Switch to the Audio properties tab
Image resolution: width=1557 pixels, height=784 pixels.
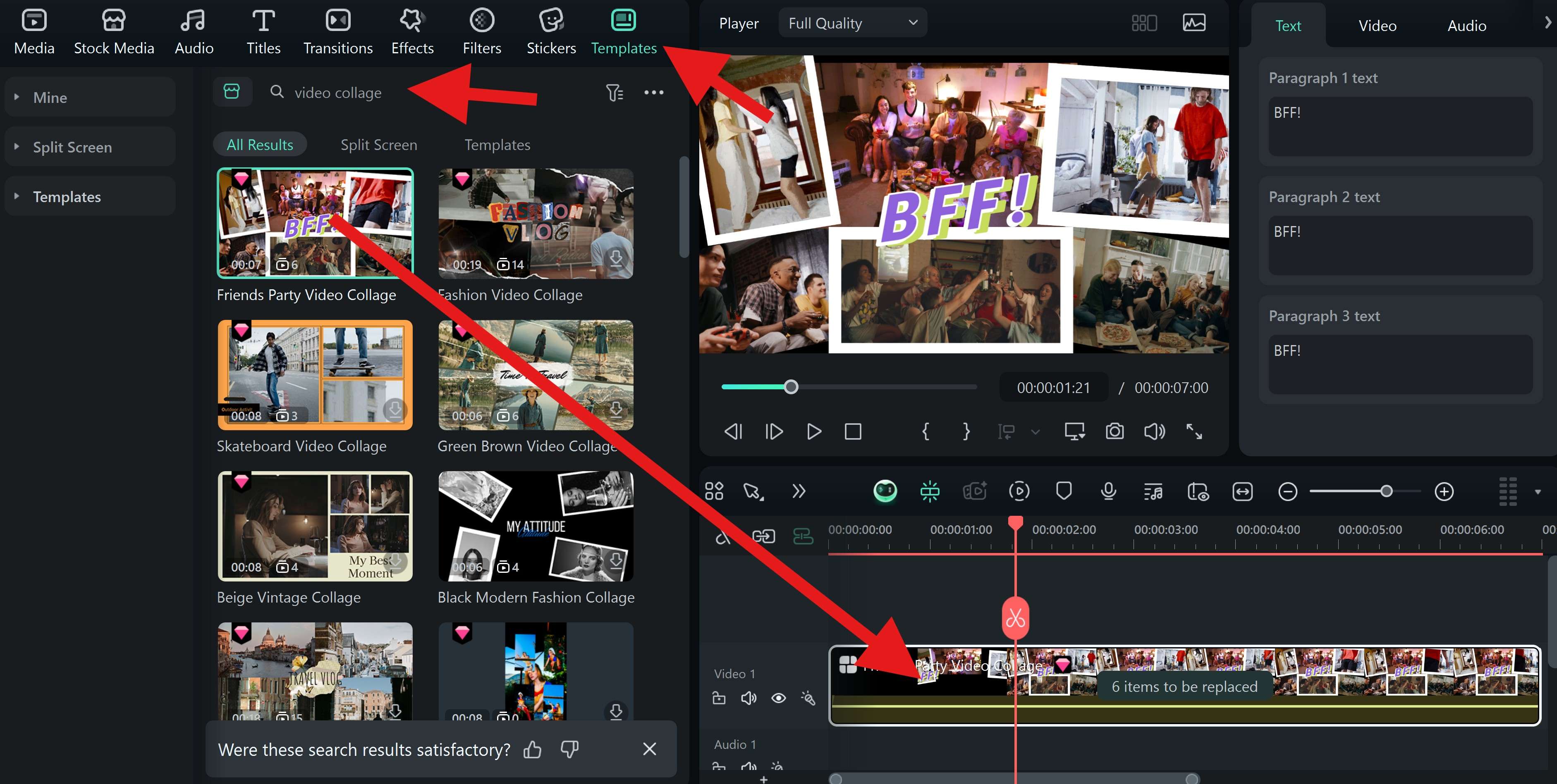pos(1466,25)
